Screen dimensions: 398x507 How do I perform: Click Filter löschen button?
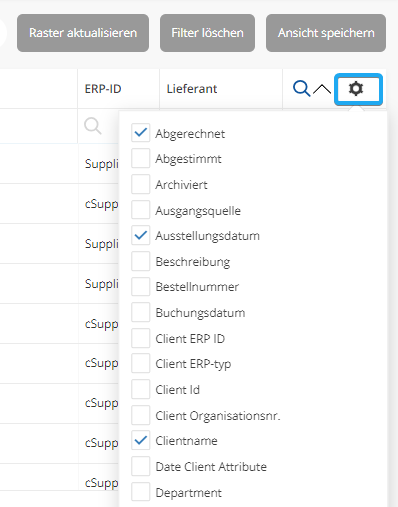[x=207, y=33]
